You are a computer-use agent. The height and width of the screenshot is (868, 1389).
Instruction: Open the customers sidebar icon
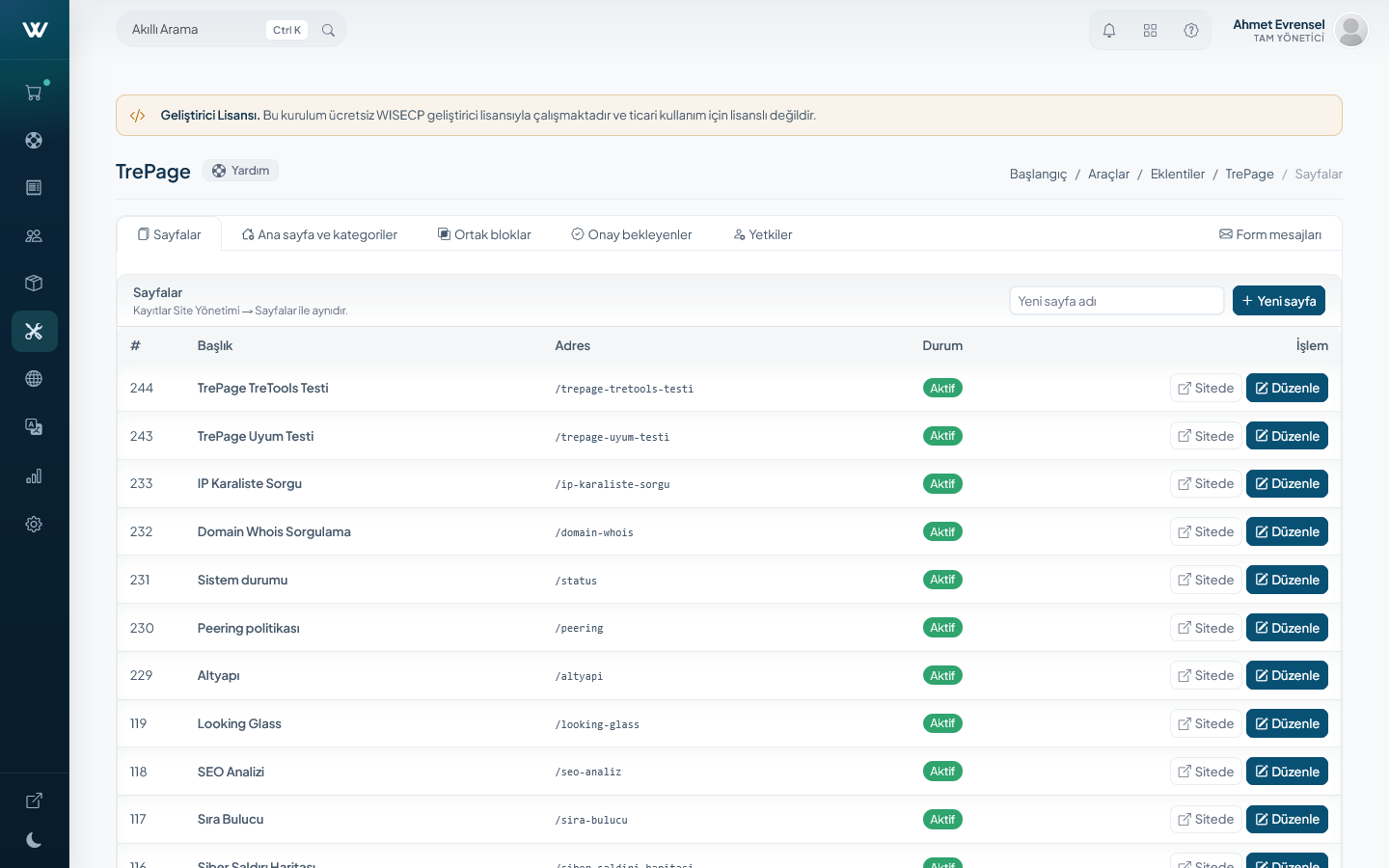(34, 235)
